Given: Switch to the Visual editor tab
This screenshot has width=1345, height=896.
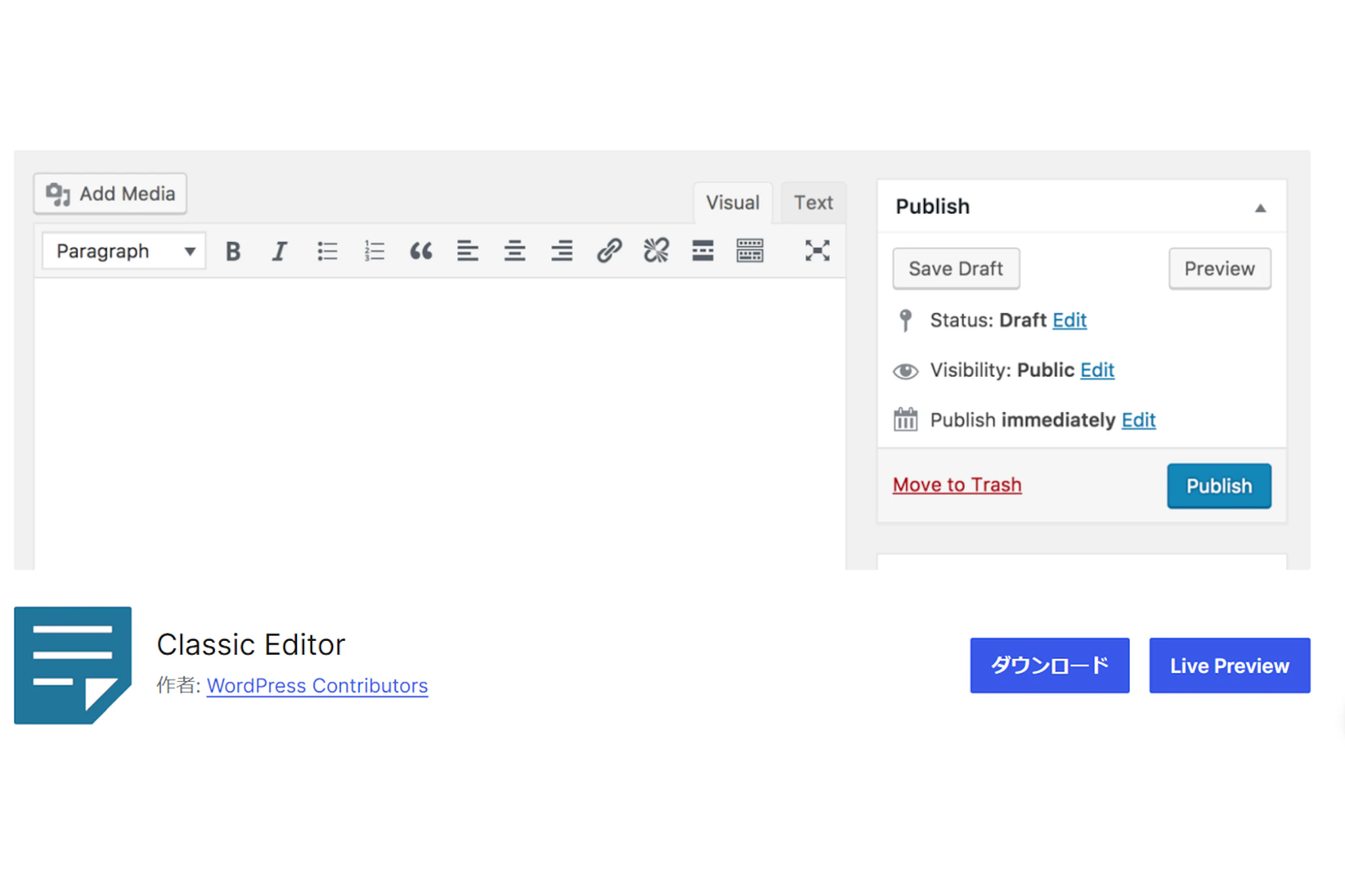Looking at the screenshot, I should 732,203.
